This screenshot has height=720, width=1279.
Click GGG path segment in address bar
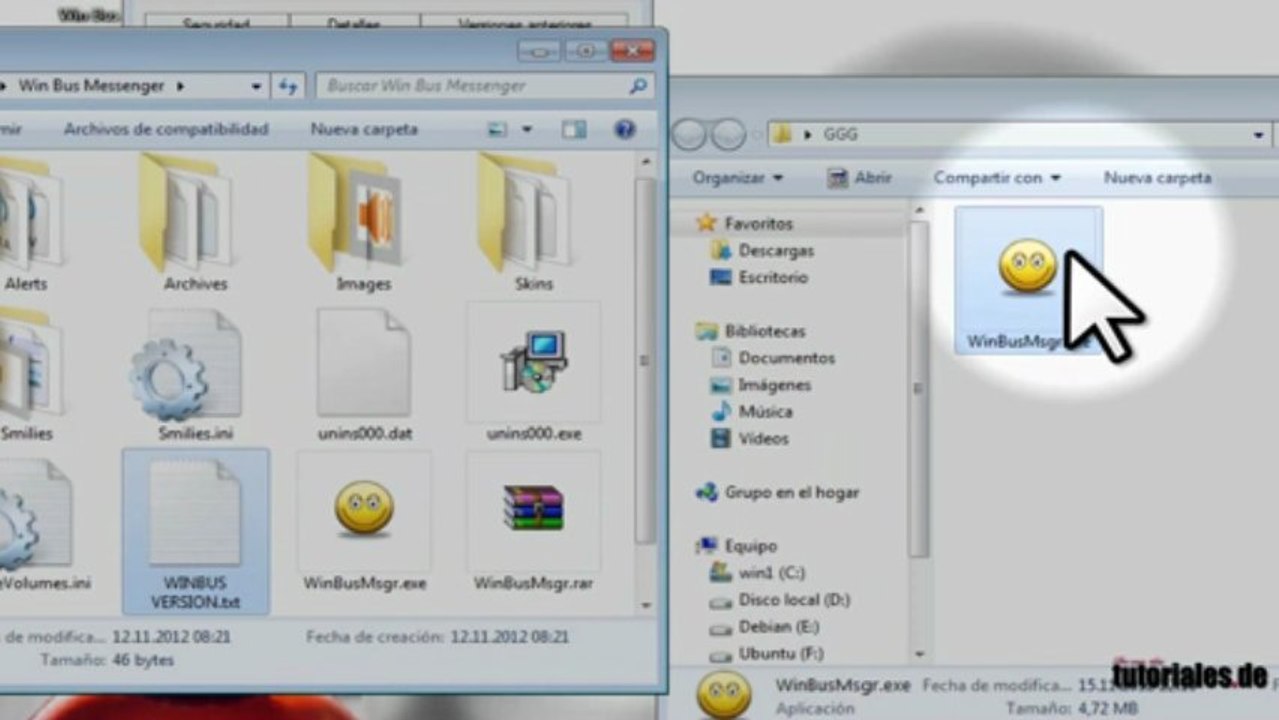841,134
